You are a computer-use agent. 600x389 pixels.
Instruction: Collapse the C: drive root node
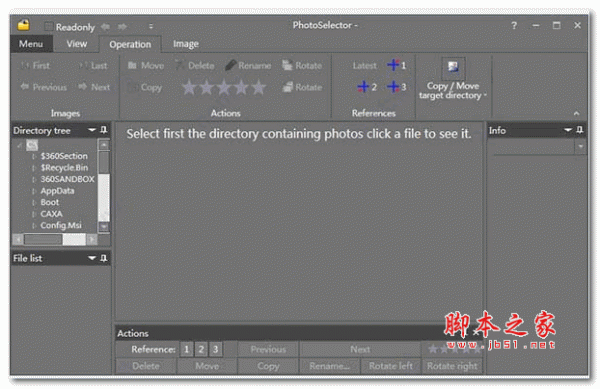pos(20,145)
